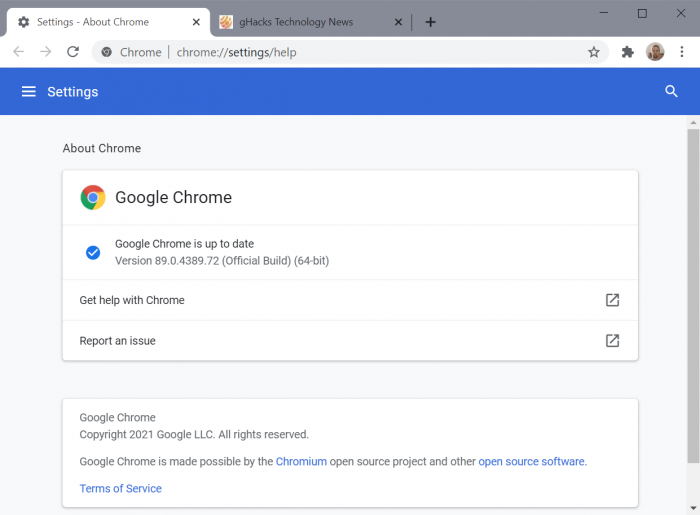The width and height of the screenshot is (700, 515).
Task: Click external link icon for Report an issue
Action: pos(612,341)
